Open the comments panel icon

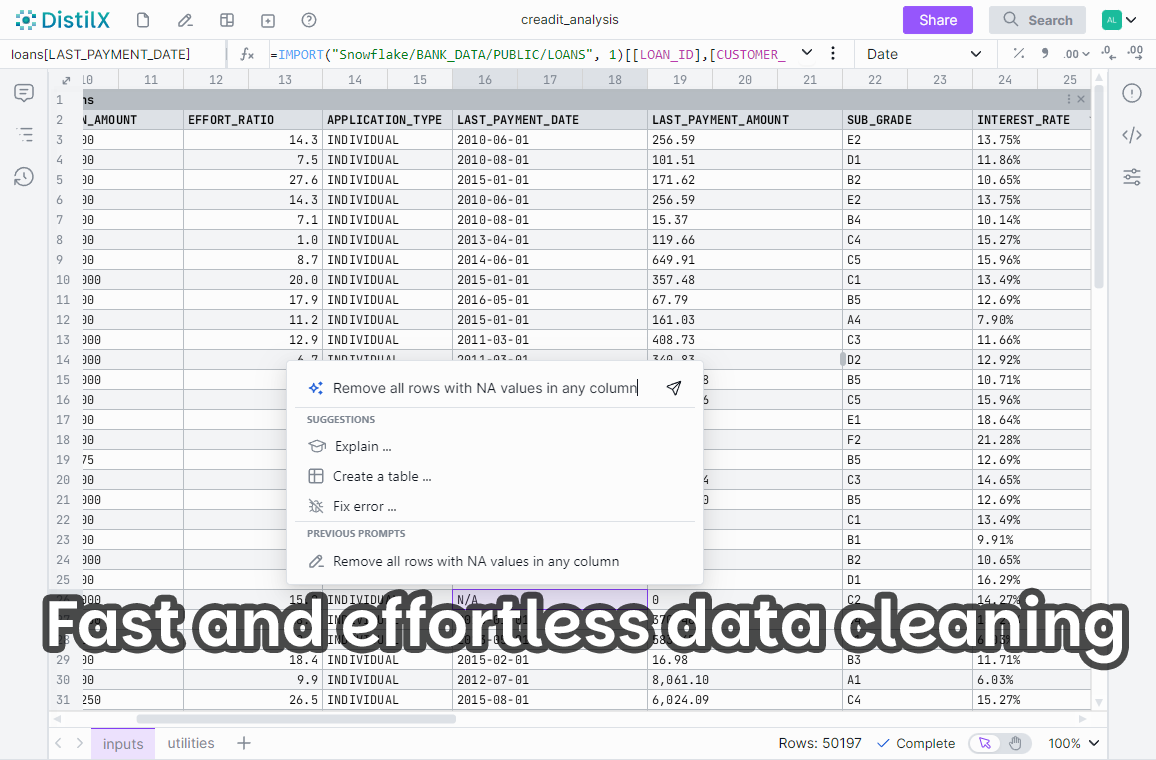click(x=24, y=93)
